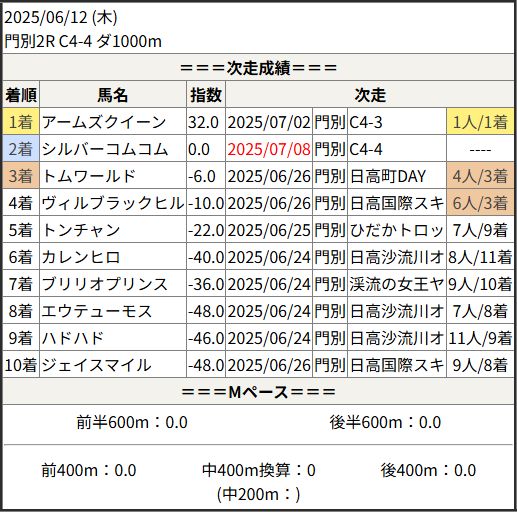Click the 4人/3着 highlighted result cell
This screenshot has width=517, height=512.
pos(480,176)
